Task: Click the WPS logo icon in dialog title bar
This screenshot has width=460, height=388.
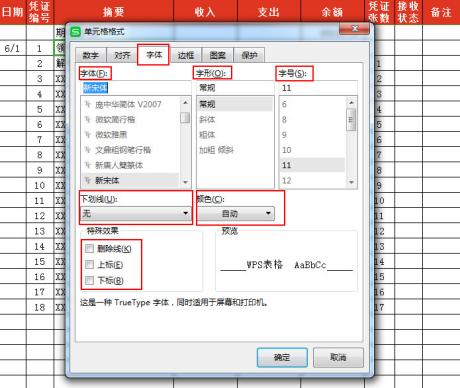Action: (76, 32)
